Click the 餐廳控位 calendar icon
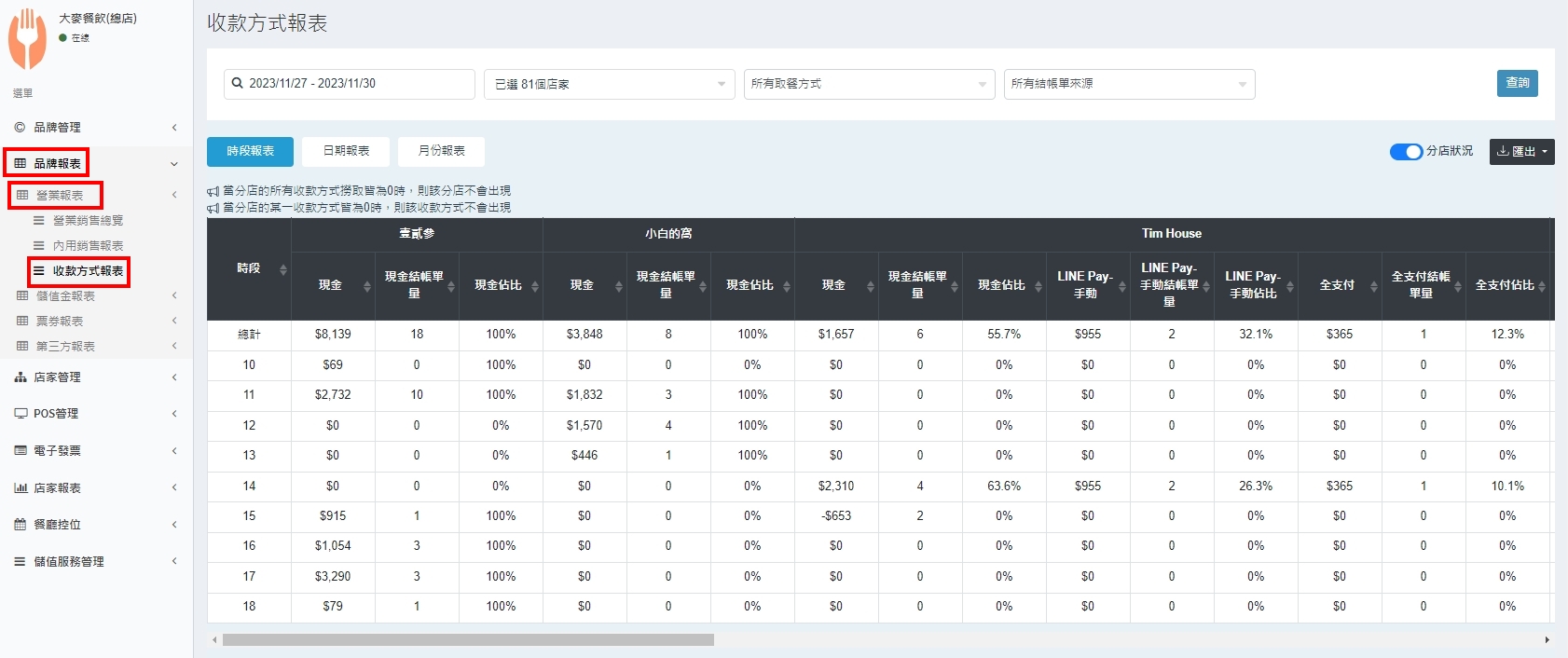Screen dimensions: 1568x658 [21, 525]
